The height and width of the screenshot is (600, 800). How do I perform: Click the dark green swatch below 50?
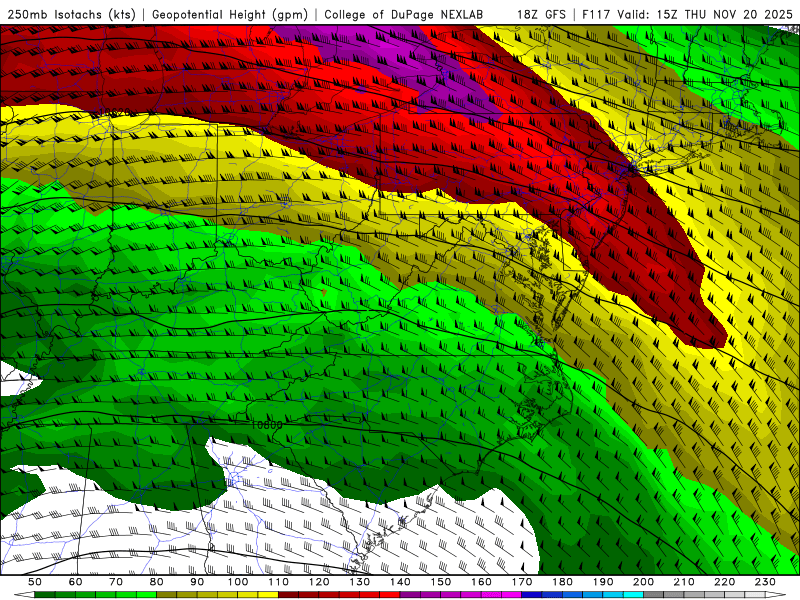[45, 595]
